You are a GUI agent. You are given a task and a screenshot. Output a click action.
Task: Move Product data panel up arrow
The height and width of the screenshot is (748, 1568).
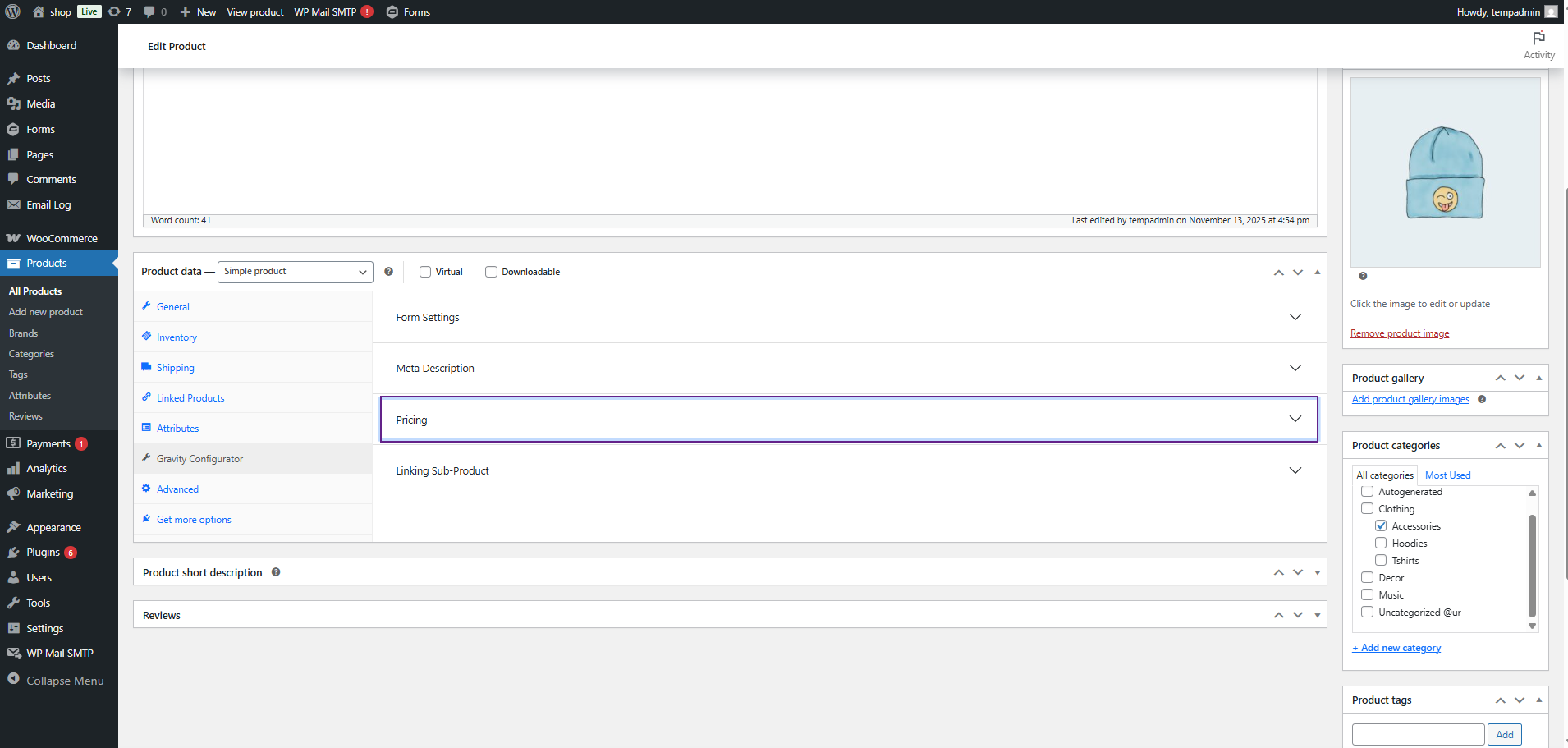(x=1278, y=273)
